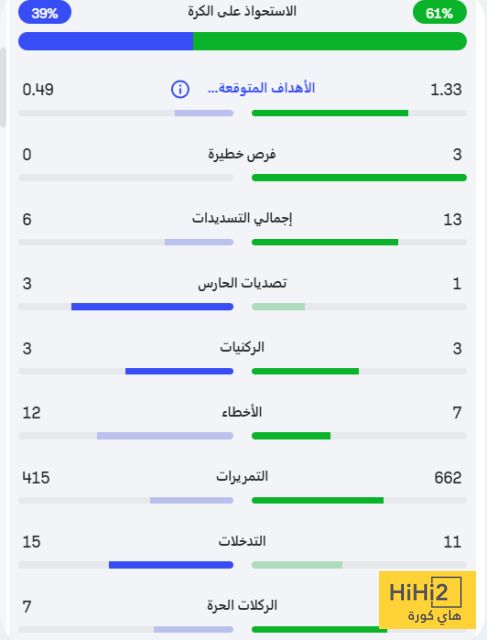The width and height of the screenshot is (487, 640).
Task: Select the 61% possession green badge
Action: 440,13
